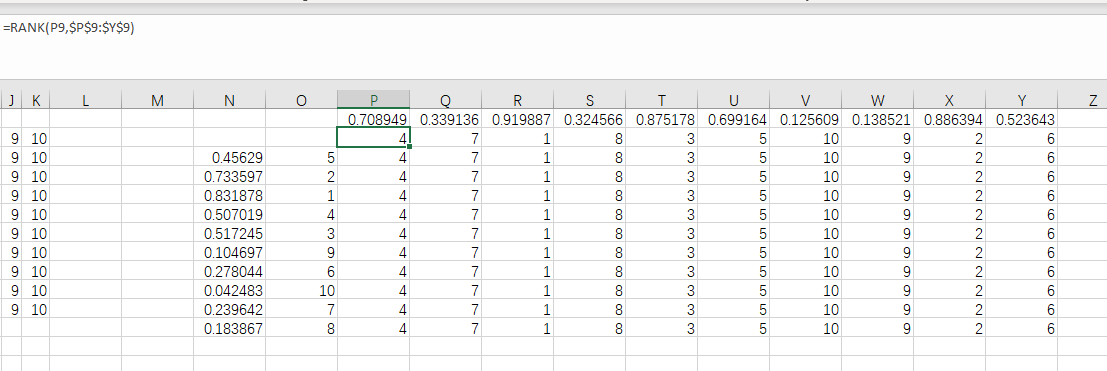Click the formula bar showing =RANK(P9,$P$9:$Y$9)
This screenshot has width=1107, height=371.
[x=554, y=47]
